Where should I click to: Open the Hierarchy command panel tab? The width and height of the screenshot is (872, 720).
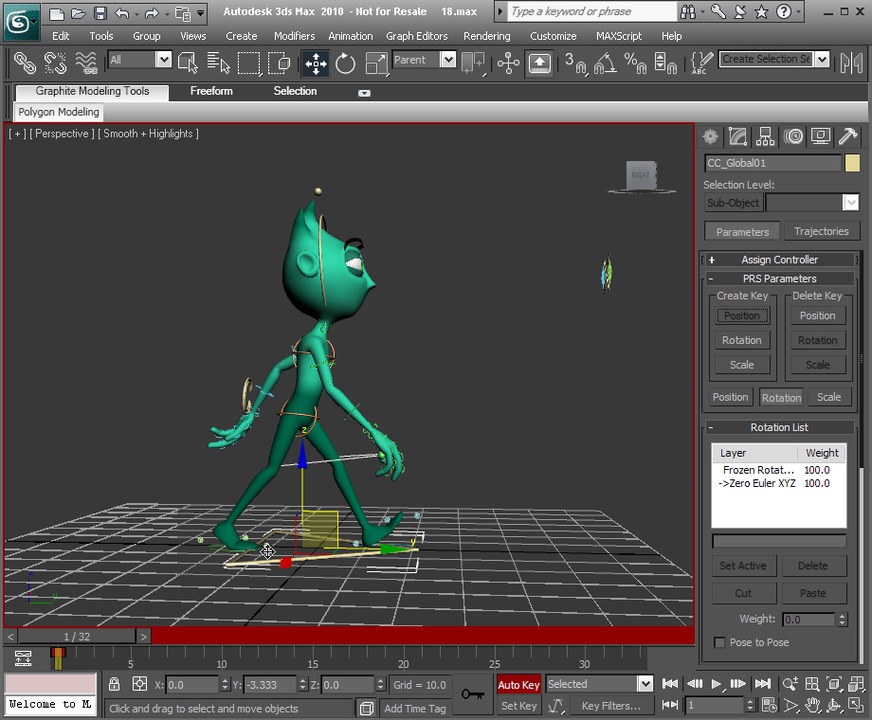(766, 137)
